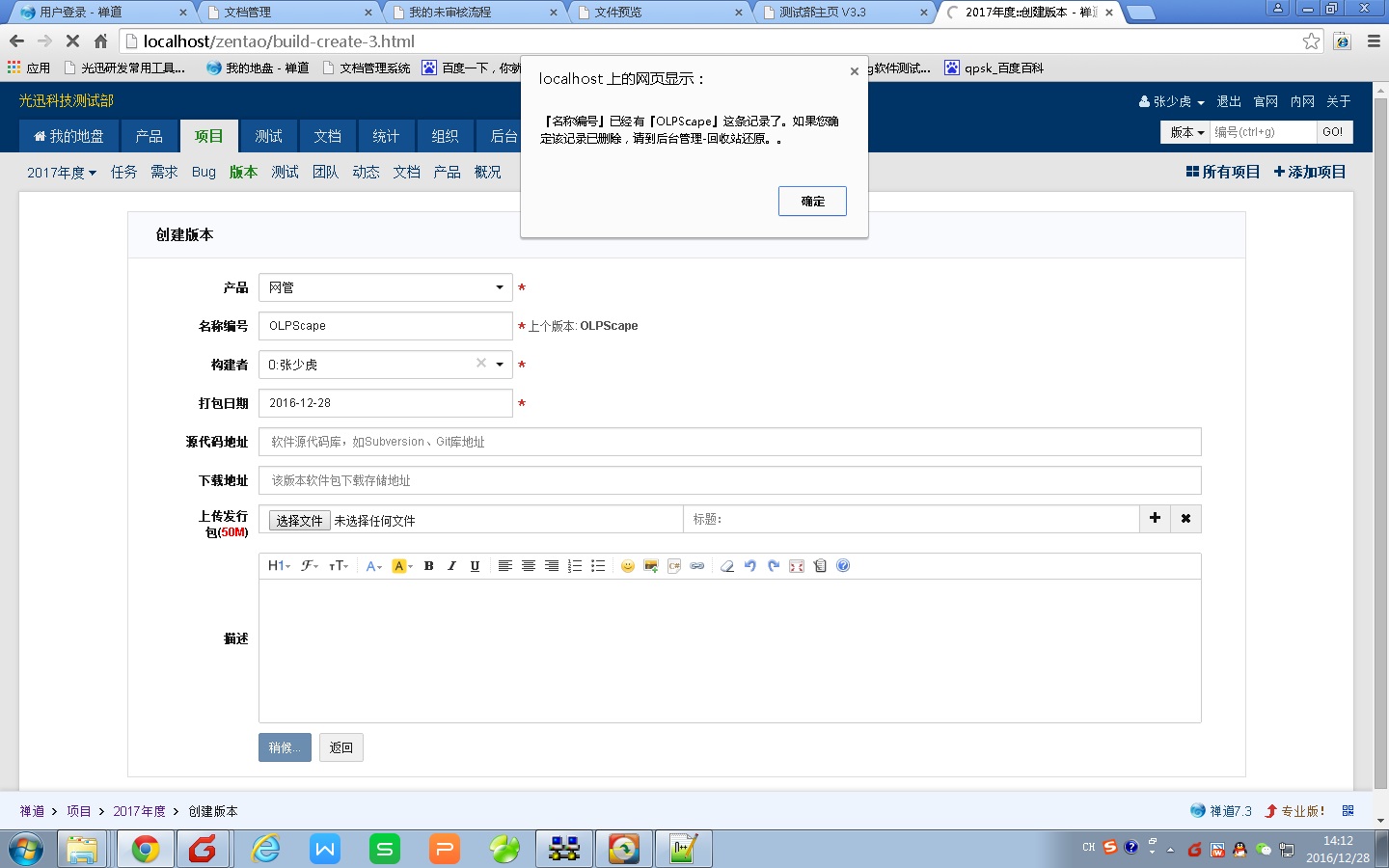Click the 打包日期 date field
This screenshot has width=1389, height=868.
point(386,403)
